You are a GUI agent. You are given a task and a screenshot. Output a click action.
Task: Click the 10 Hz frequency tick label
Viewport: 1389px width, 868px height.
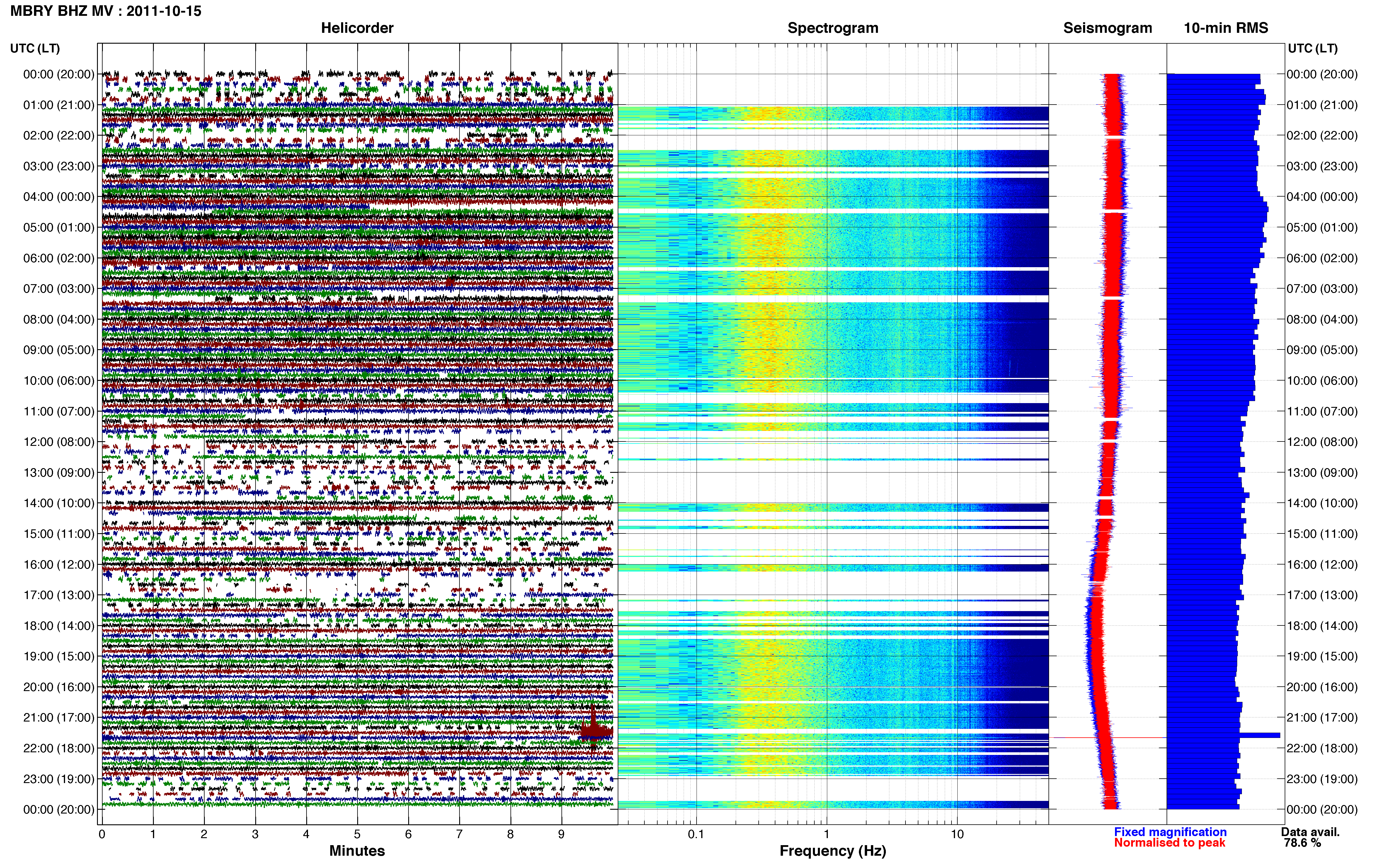[957, 834]
